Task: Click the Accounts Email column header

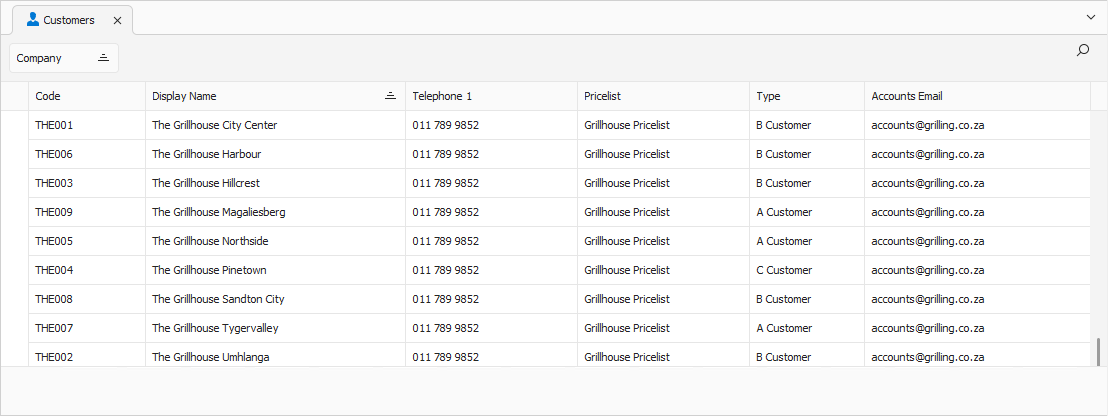Action: (977, 96)
